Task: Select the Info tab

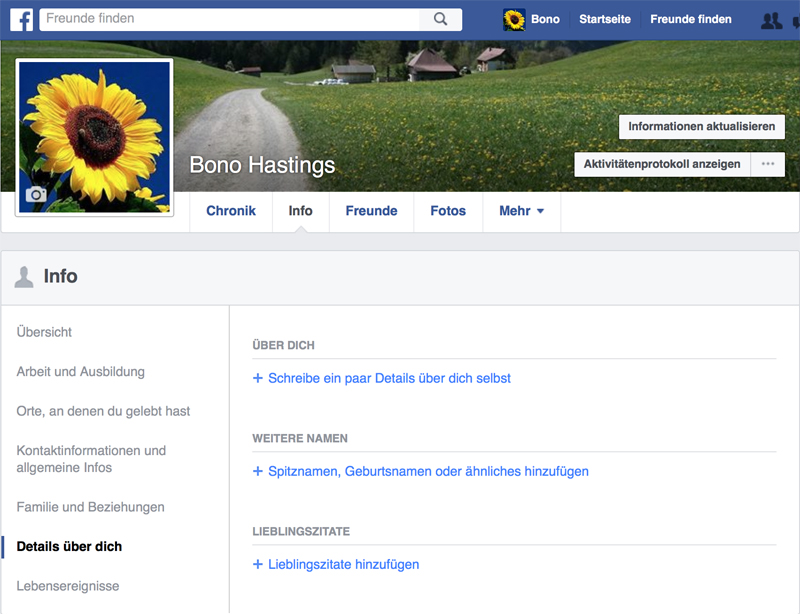Action: [x=301, y=211]
